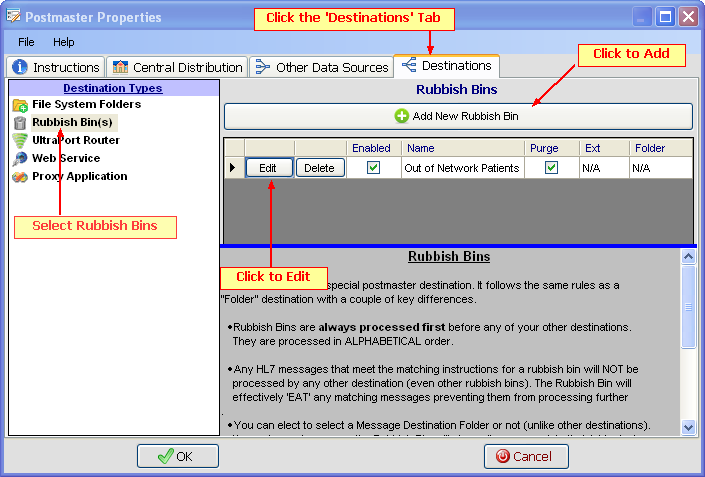Delete the Out of Network Patients bin
The width and height of the screenshot is (705, 477).
click(319, 168)
